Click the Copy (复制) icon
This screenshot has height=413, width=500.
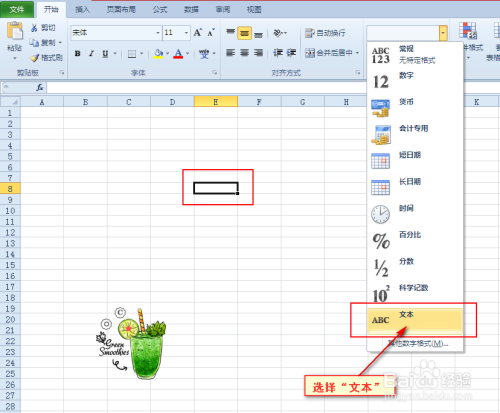pyautogui.click(x=34, y=43)
